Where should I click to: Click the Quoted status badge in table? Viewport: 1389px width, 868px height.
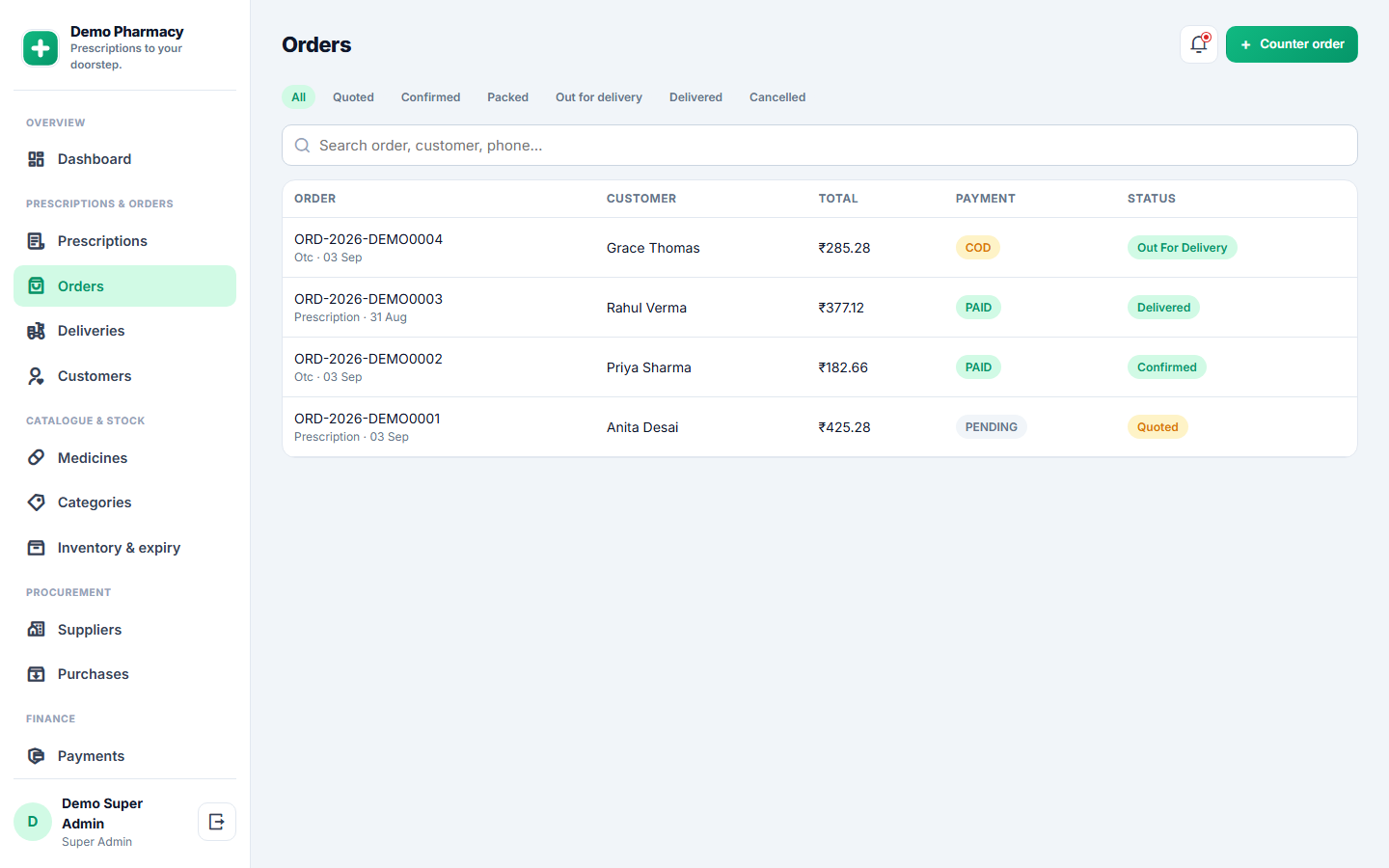click(x=1157, y=427)
